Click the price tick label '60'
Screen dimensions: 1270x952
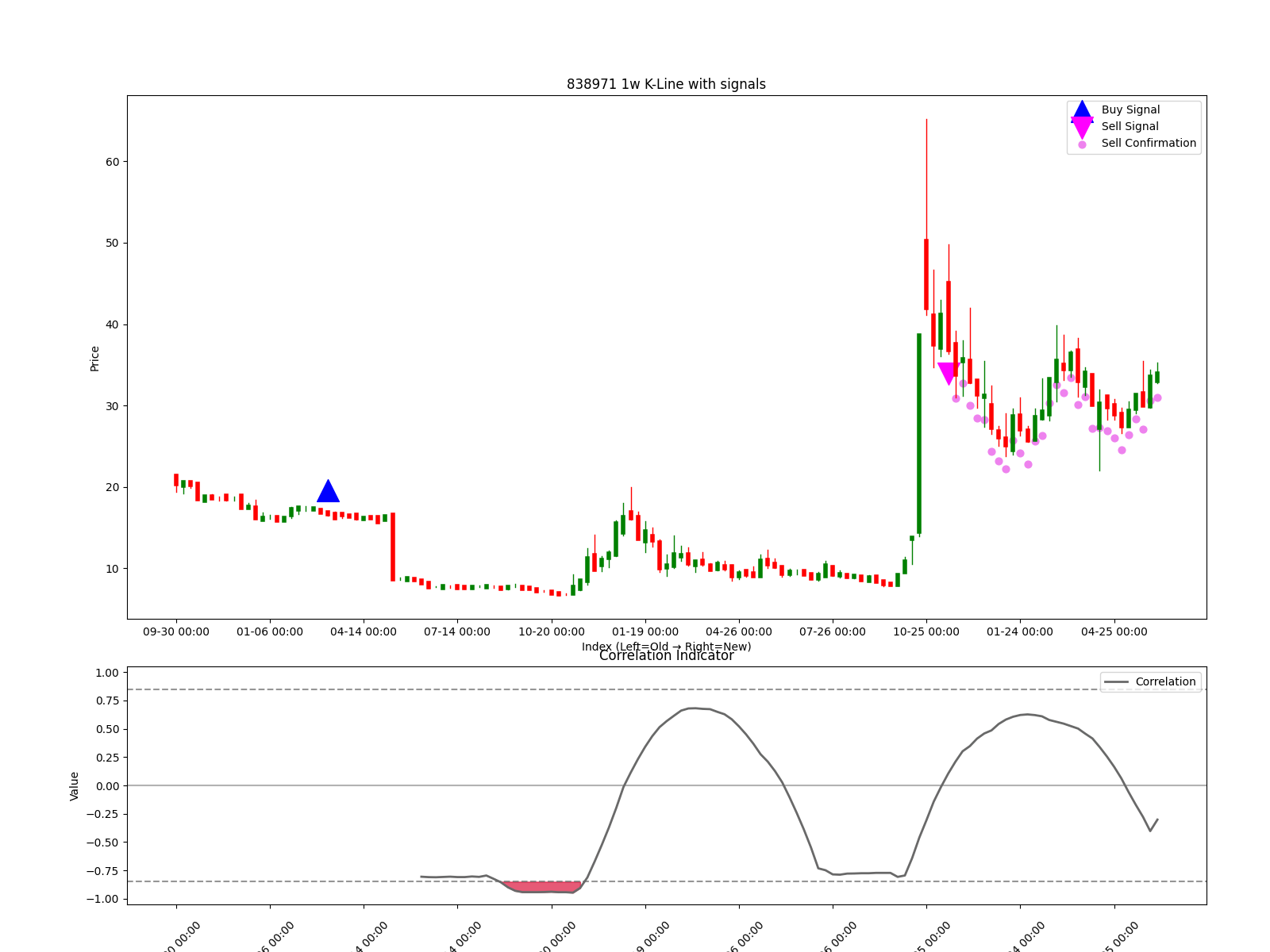[x=112, y=162]
